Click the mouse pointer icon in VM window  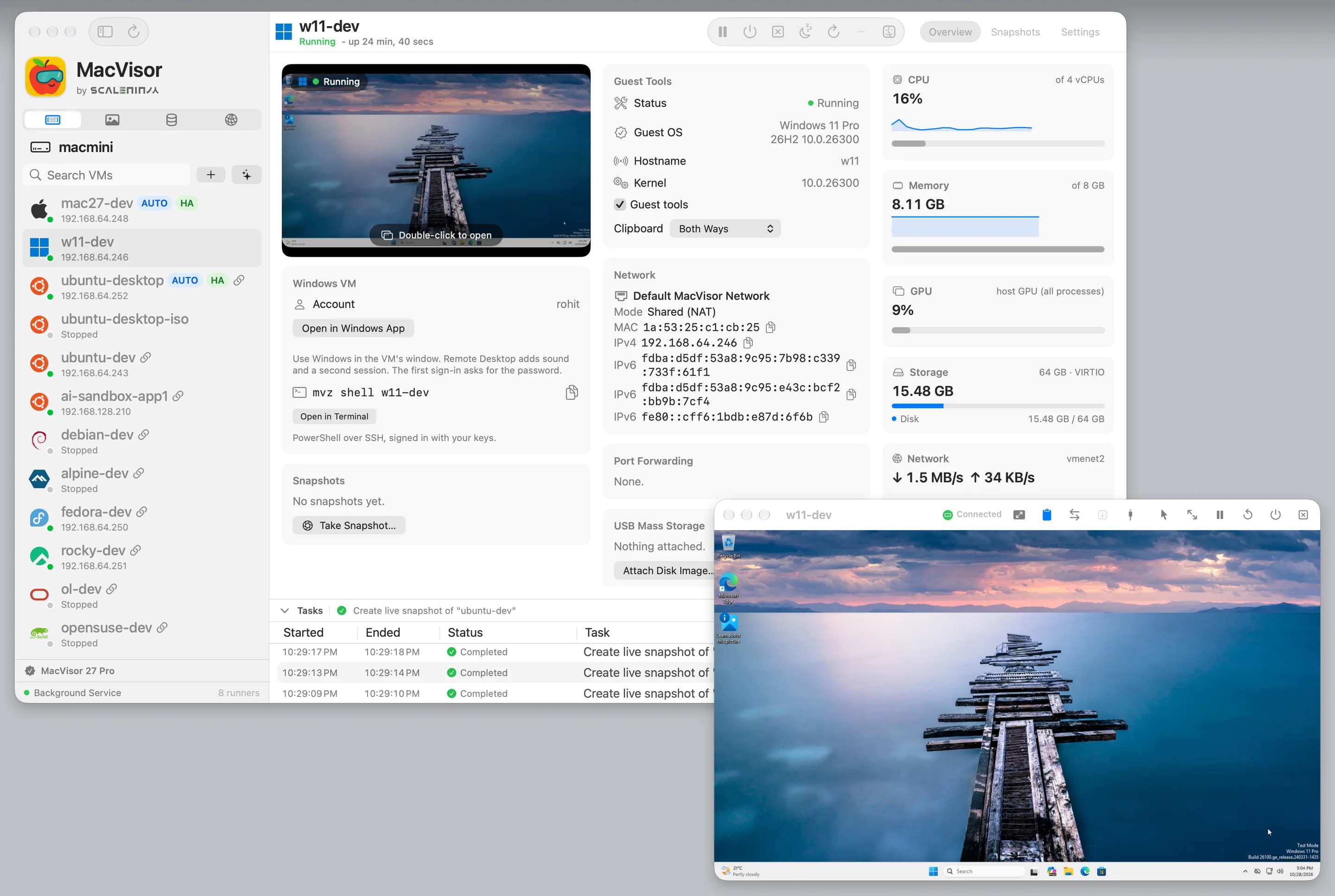1163,515
